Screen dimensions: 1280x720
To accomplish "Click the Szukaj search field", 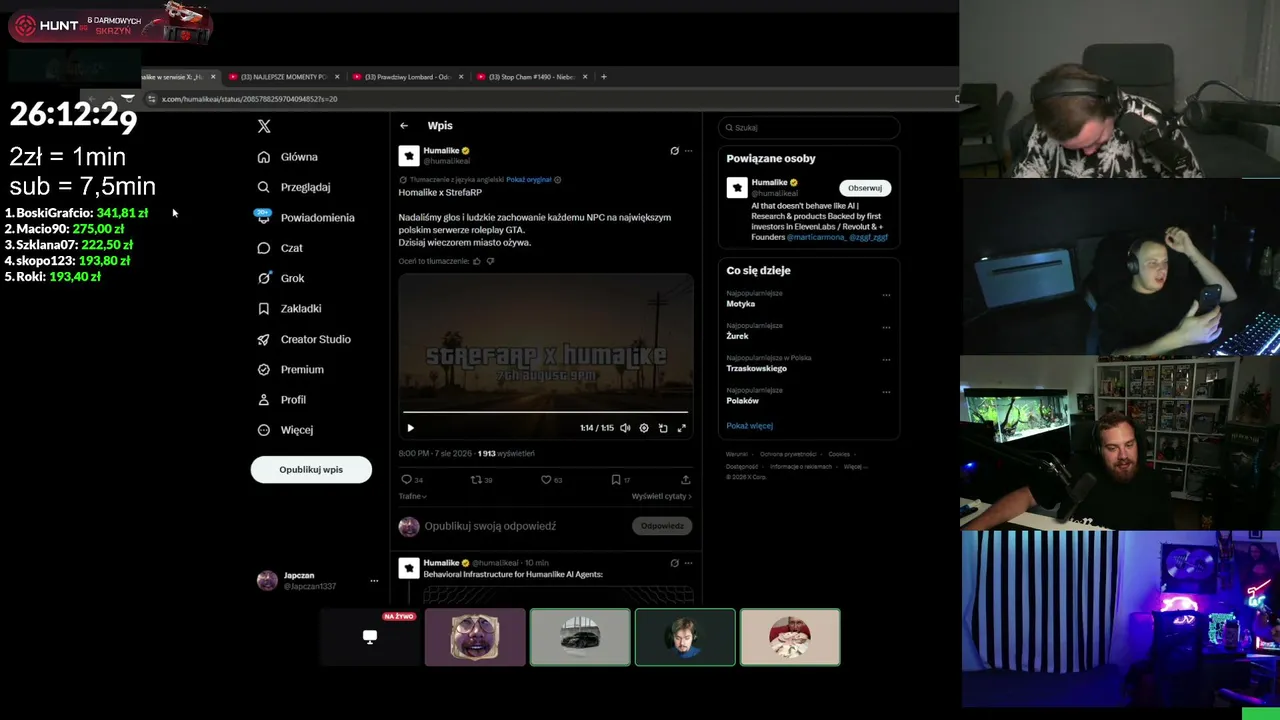I will (x=809, y=127).
